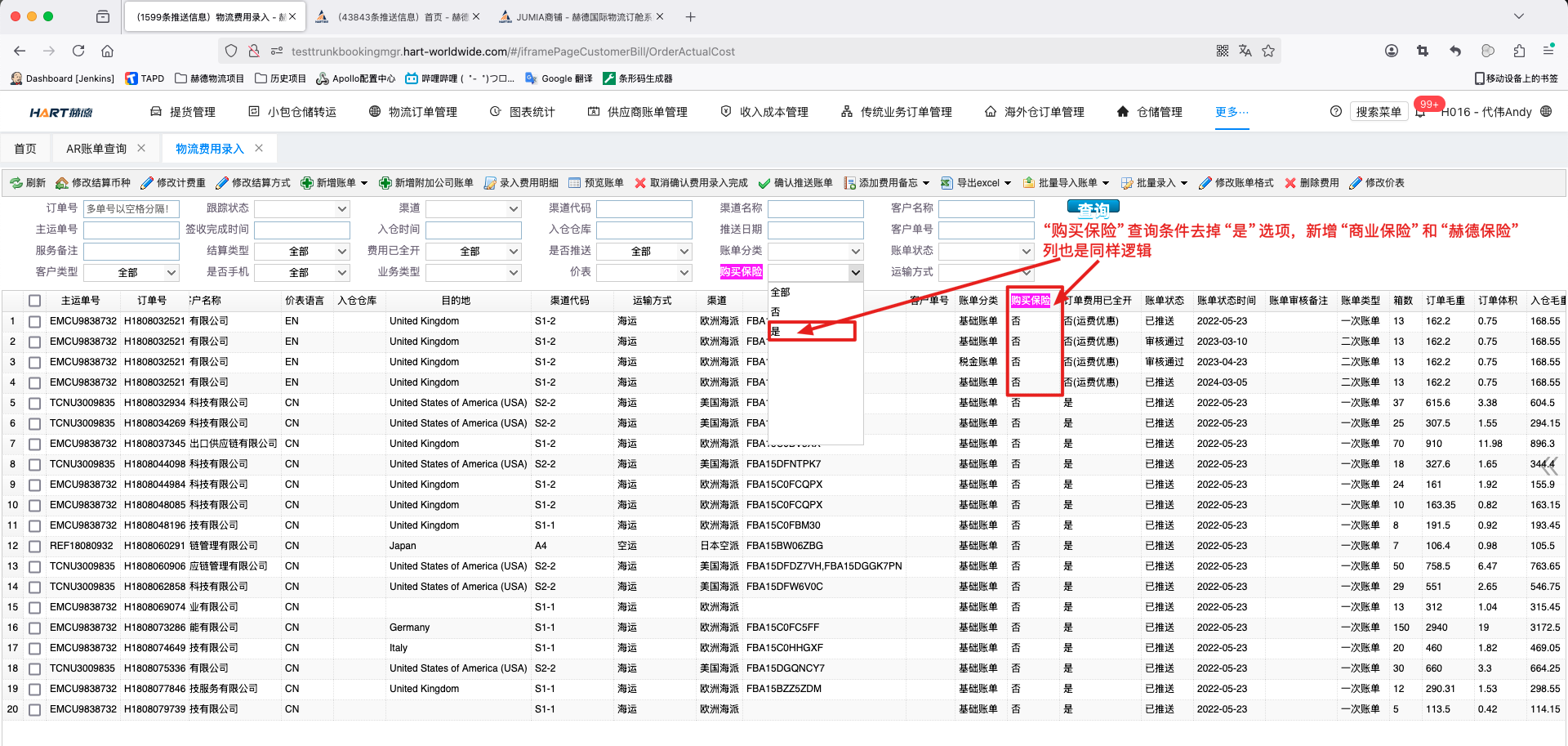Expand the 跟踪状态 dropdown
The height and width of the screenshot is (746, 1568).
(342, 209)
